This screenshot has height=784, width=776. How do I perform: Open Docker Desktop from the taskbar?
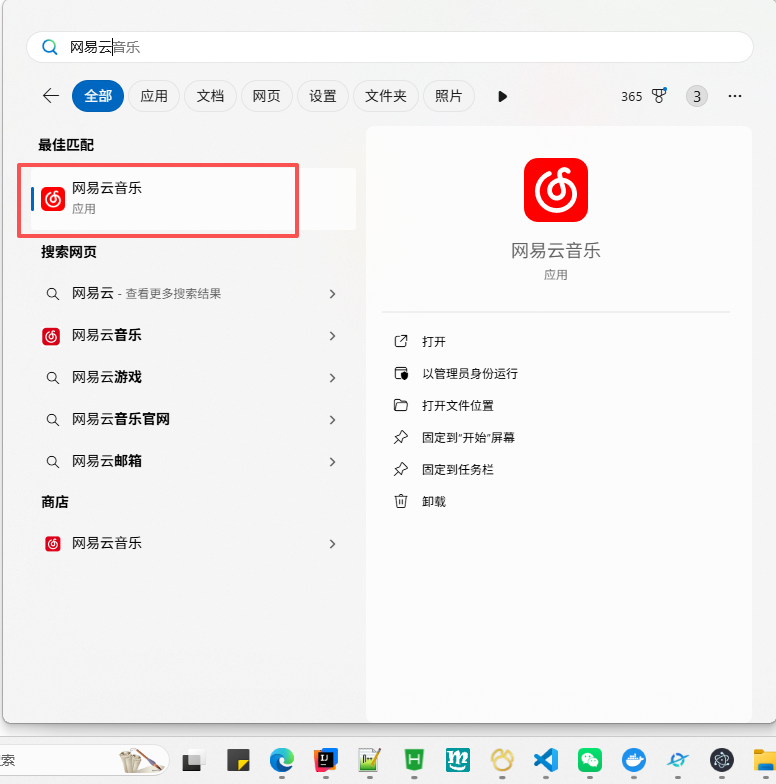coord(633,761)
